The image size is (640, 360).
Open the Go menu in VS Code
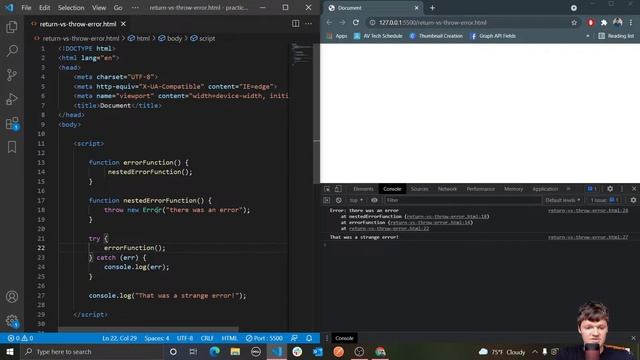118,8
